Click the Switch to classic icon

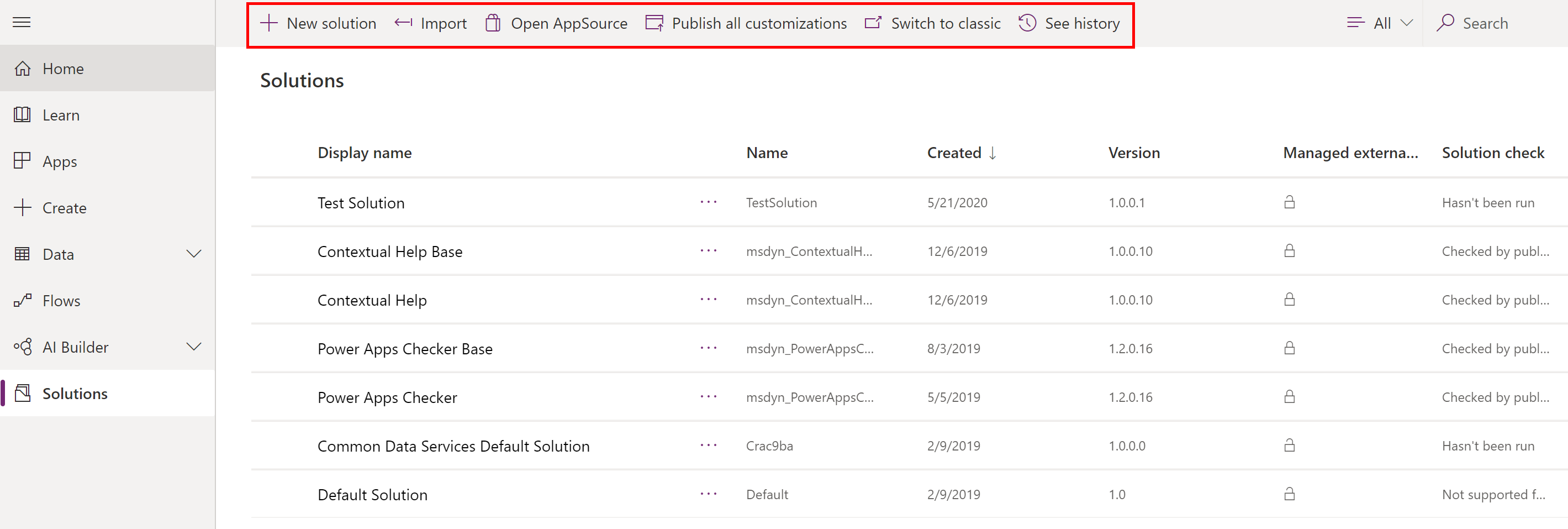click(873, 23)
